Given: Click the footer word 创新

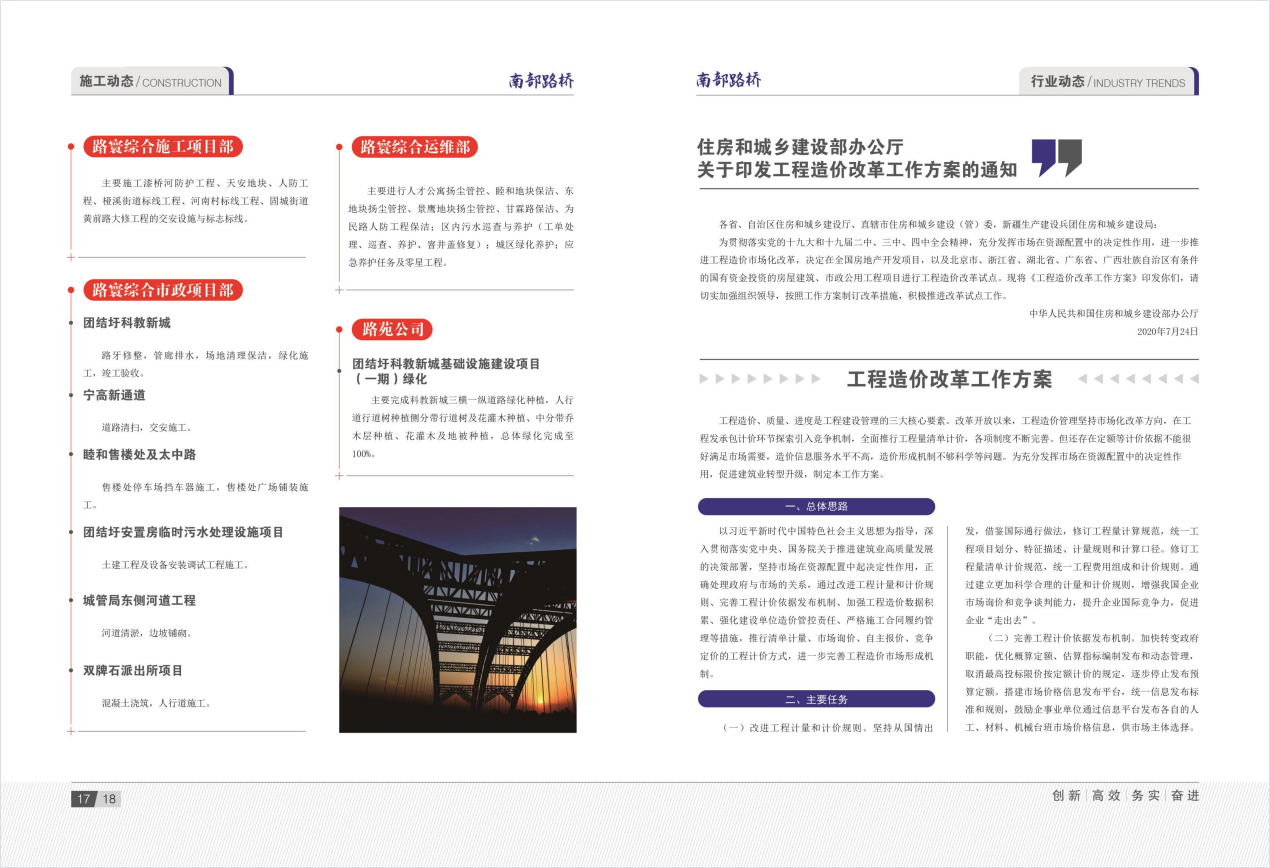Looking at the screenshot, I should [1066, 796].
